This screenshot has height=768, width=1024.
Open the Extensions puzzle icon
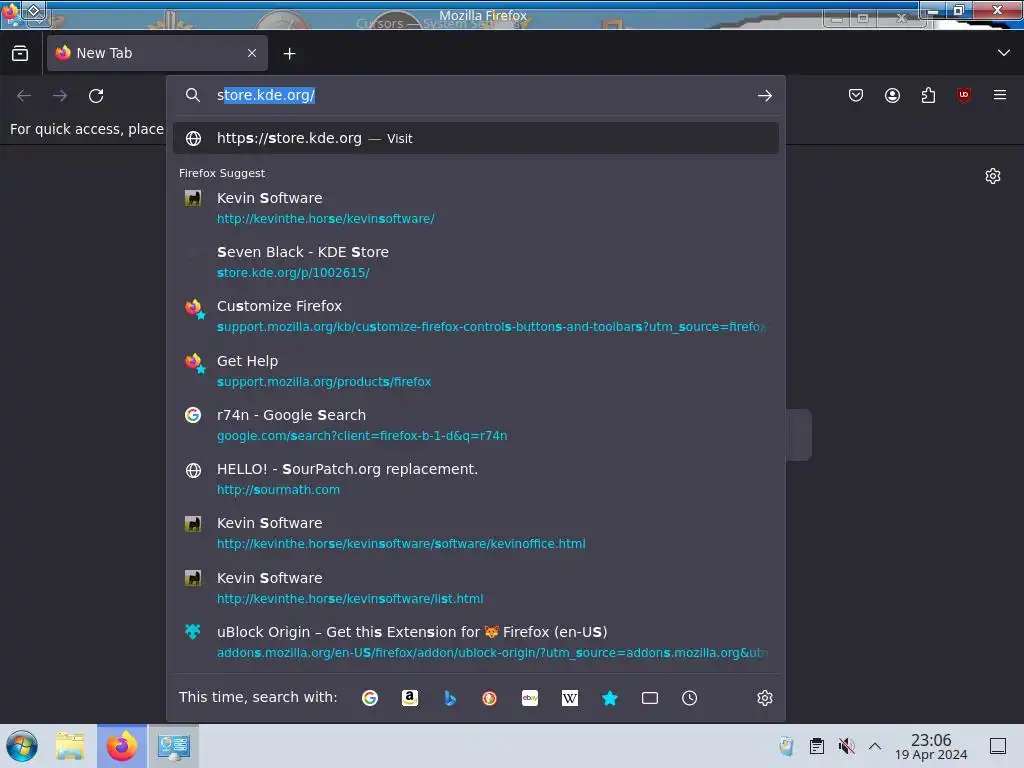tap(928, 95)
